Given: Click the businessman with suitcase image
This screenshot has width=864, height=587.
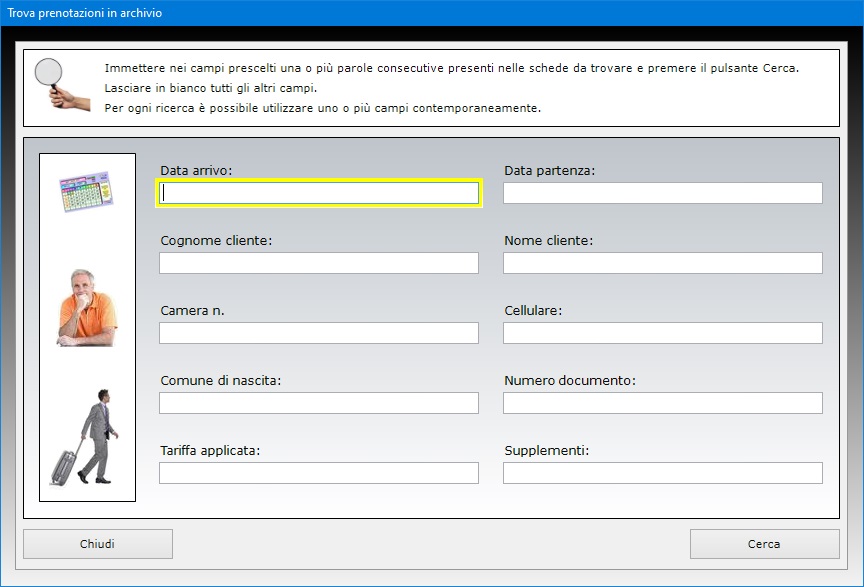Looking at the screenshot, I should pos(84,437).
